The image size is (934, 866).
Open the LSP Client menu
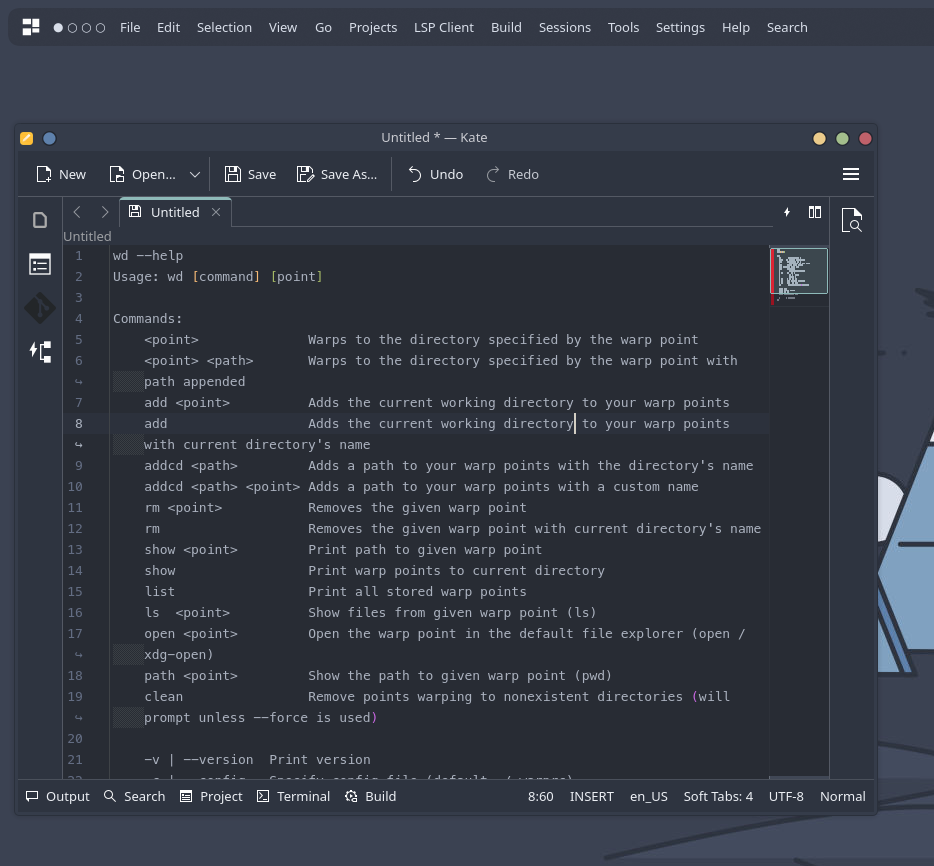(443, 27)
